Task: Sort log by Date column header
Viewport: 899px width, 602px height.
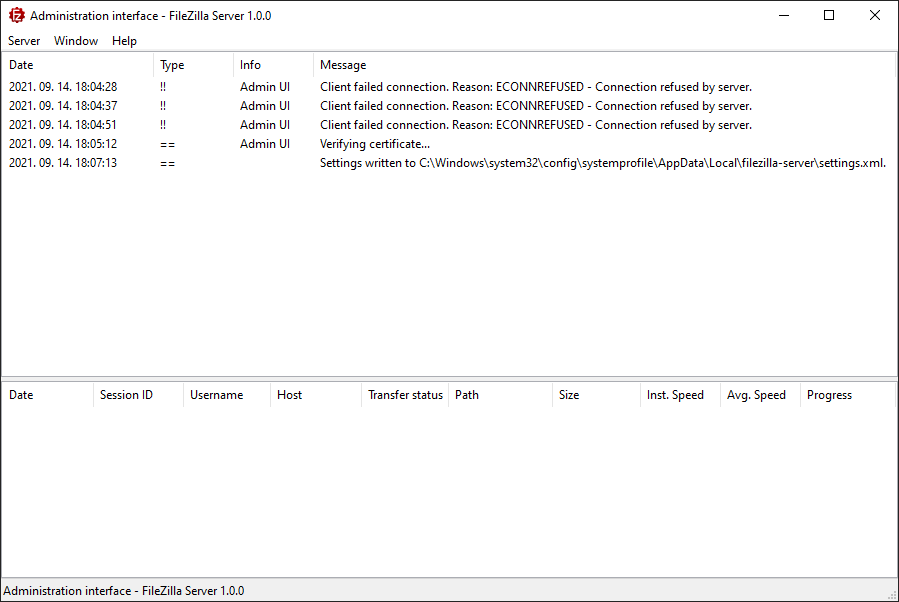Action: pos(78,65)
